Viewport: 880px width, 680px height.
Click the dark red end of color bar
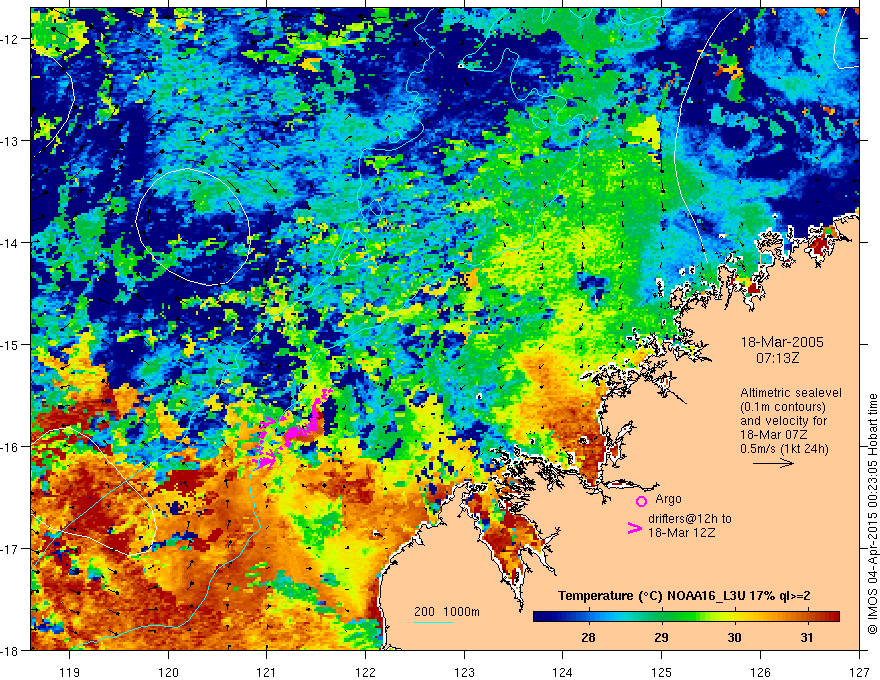[832, 617]
